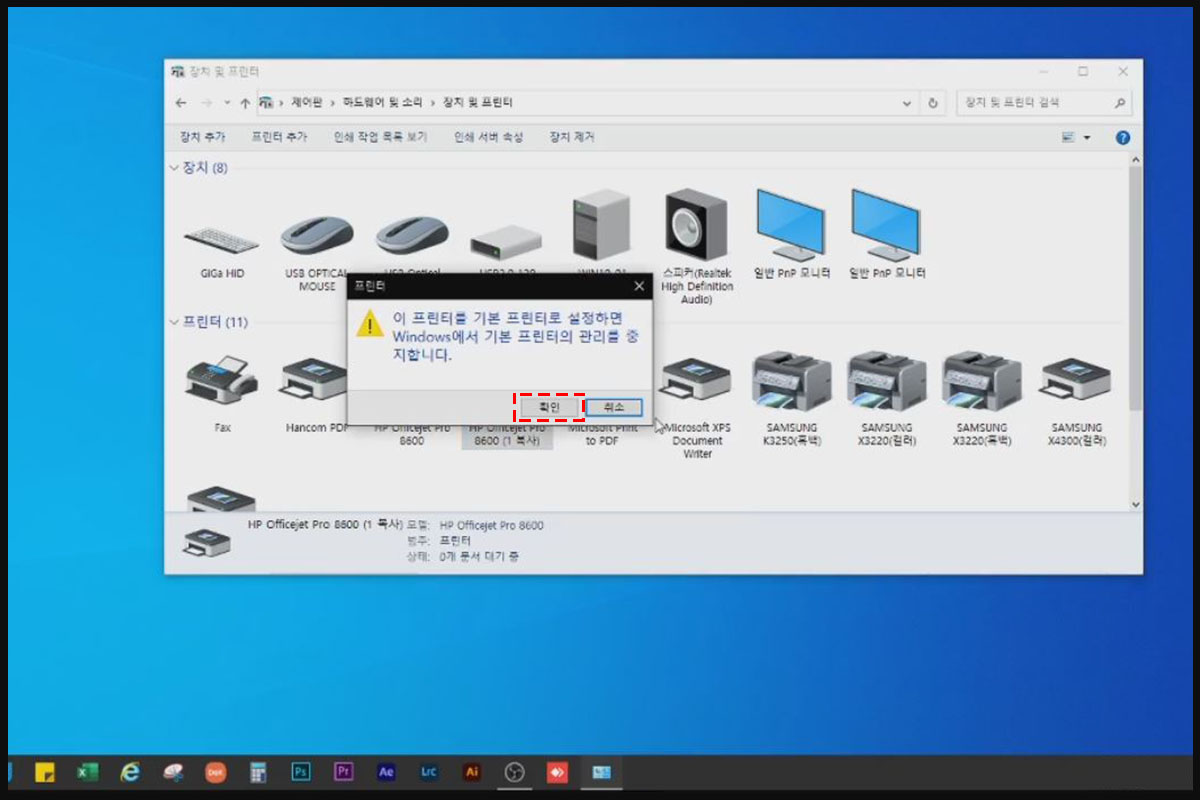Open Photoshop from the taskbar
The width and height of the screenshot is (1200, 800).
[301, 772]
